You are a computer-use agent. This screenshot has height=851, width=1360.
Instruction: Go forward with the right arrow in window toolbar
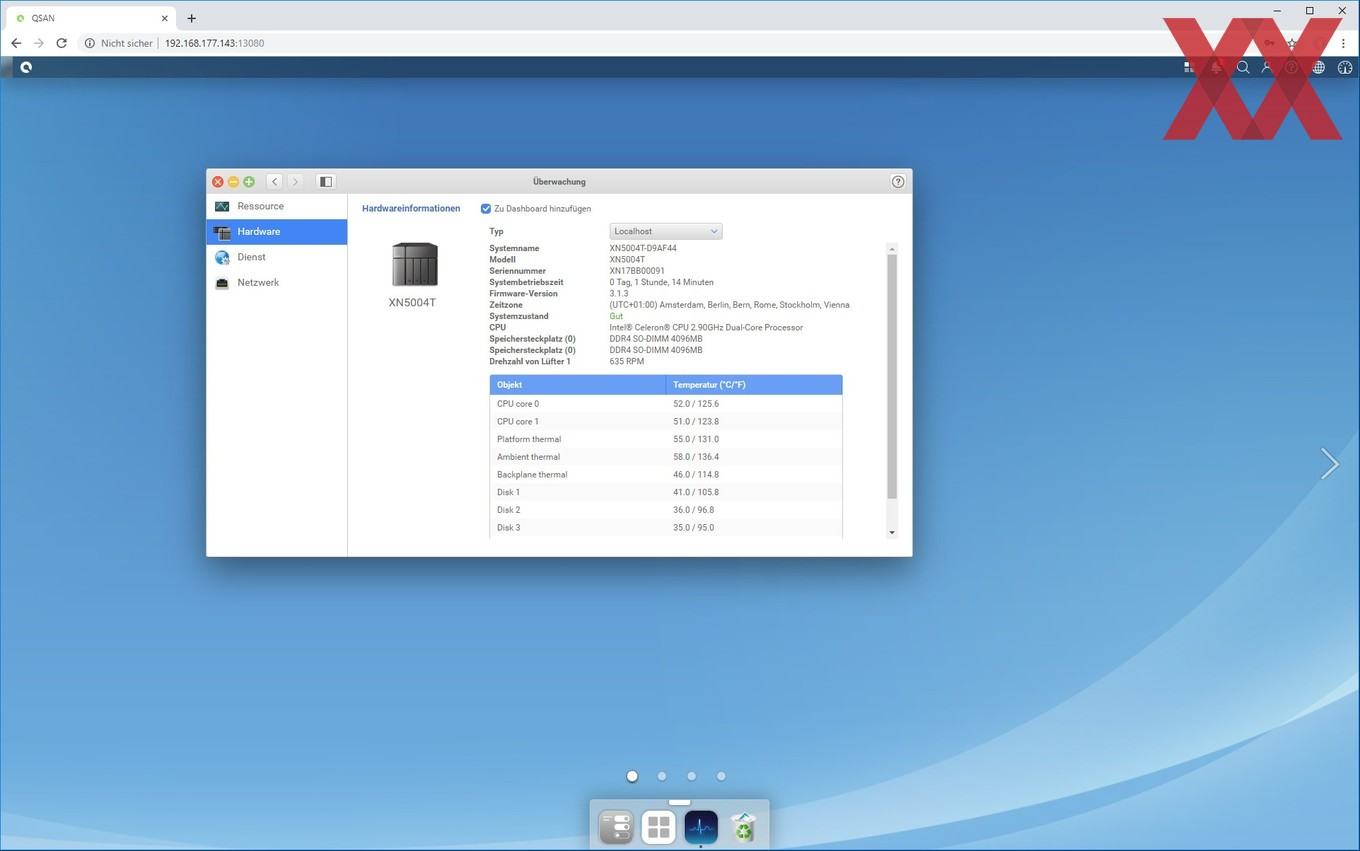(295, 181)
